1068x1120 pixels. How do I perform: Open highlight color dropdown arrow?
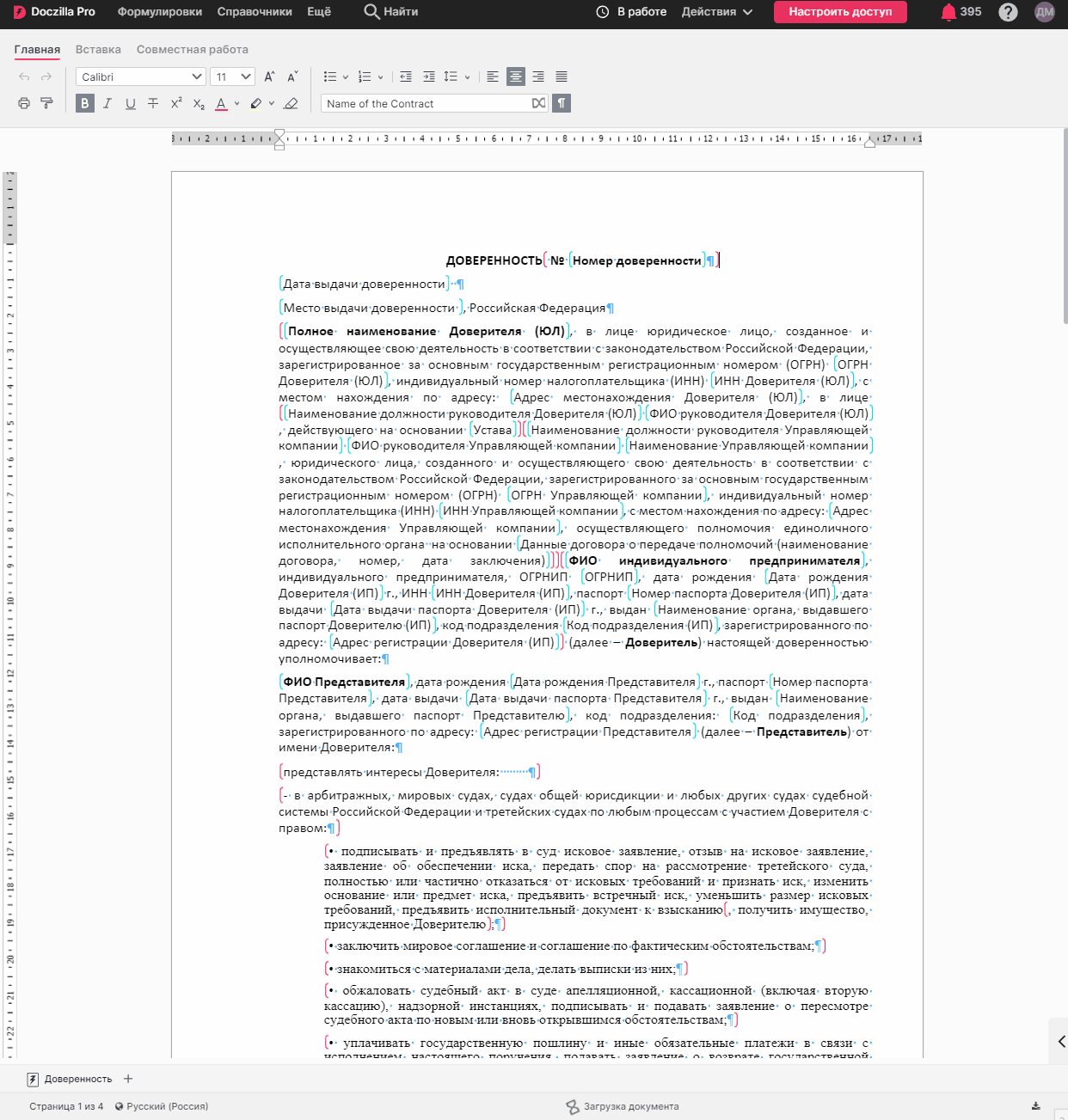272,103
